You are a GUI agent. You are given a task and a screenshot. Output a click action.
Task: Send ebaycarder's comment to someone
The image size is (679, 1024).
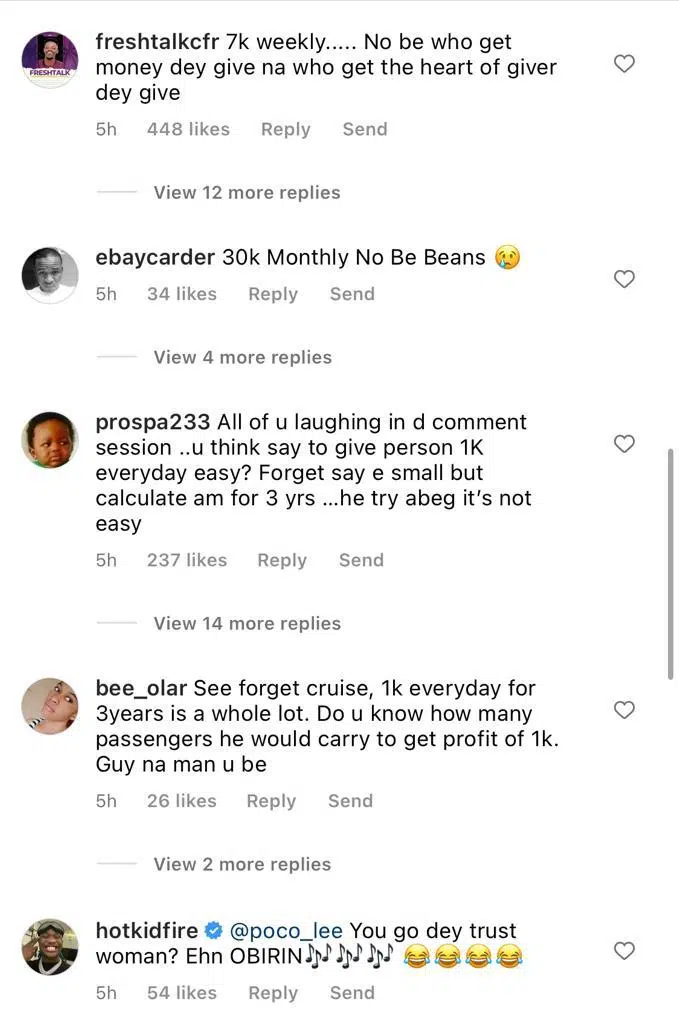pyautogui.click(x=352, y=294)
